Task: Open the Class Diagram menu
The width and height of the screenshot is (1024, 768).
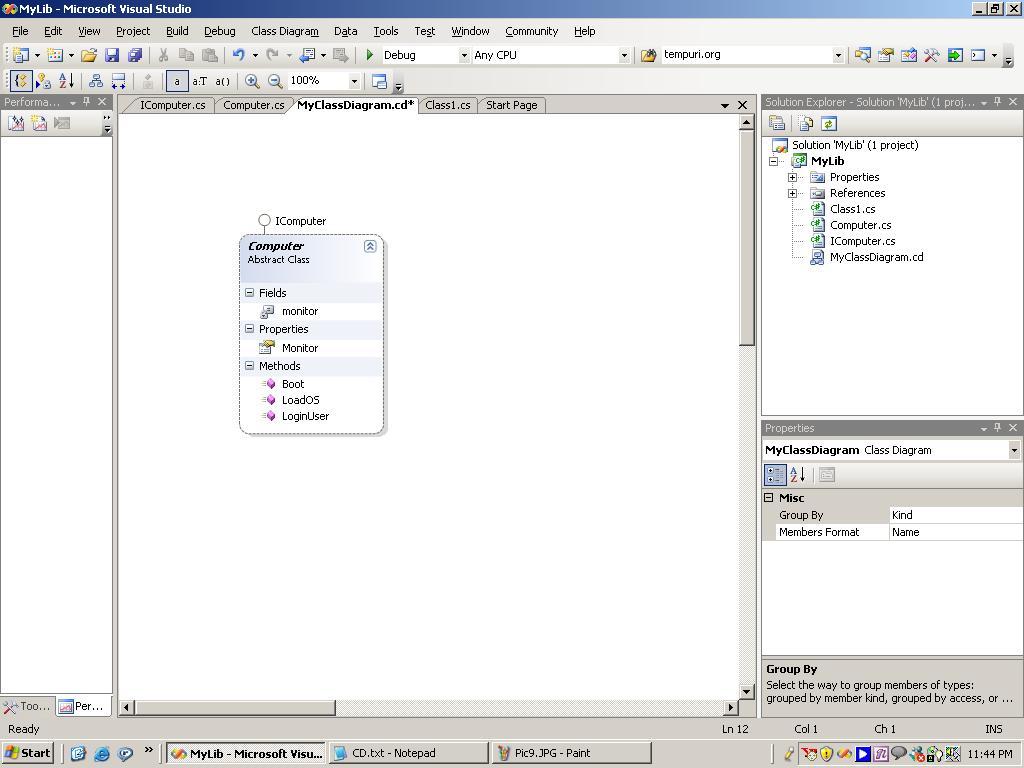Action: [285, 31]
